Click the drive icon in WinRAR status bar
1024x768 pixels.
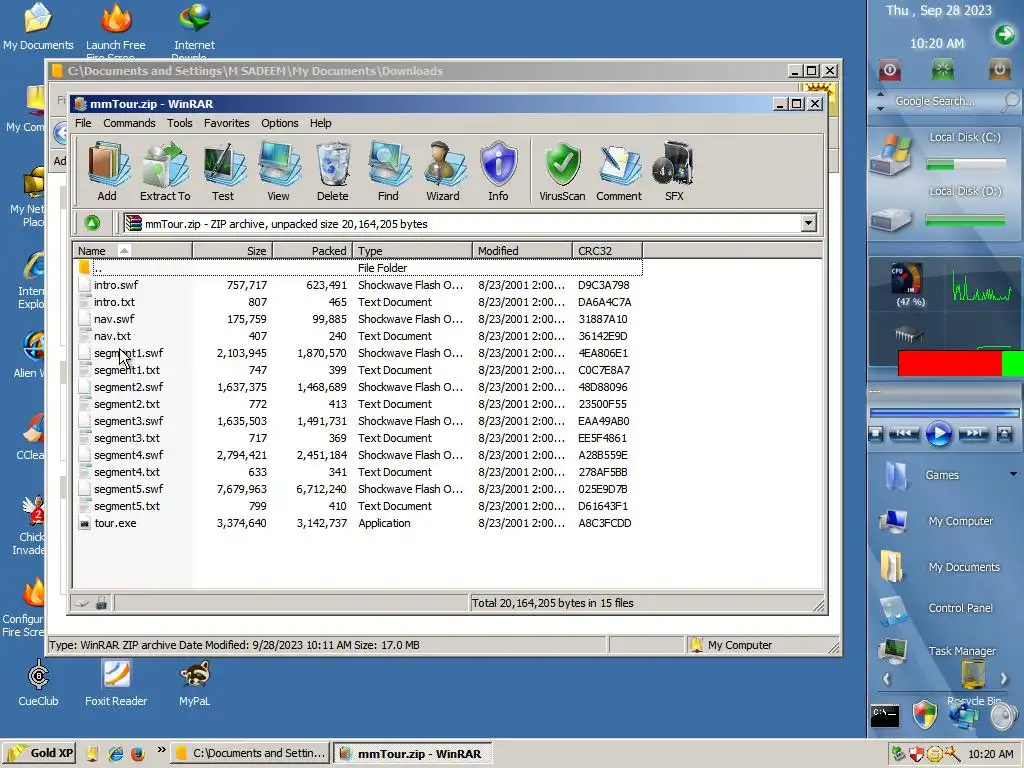click(82, 603)
